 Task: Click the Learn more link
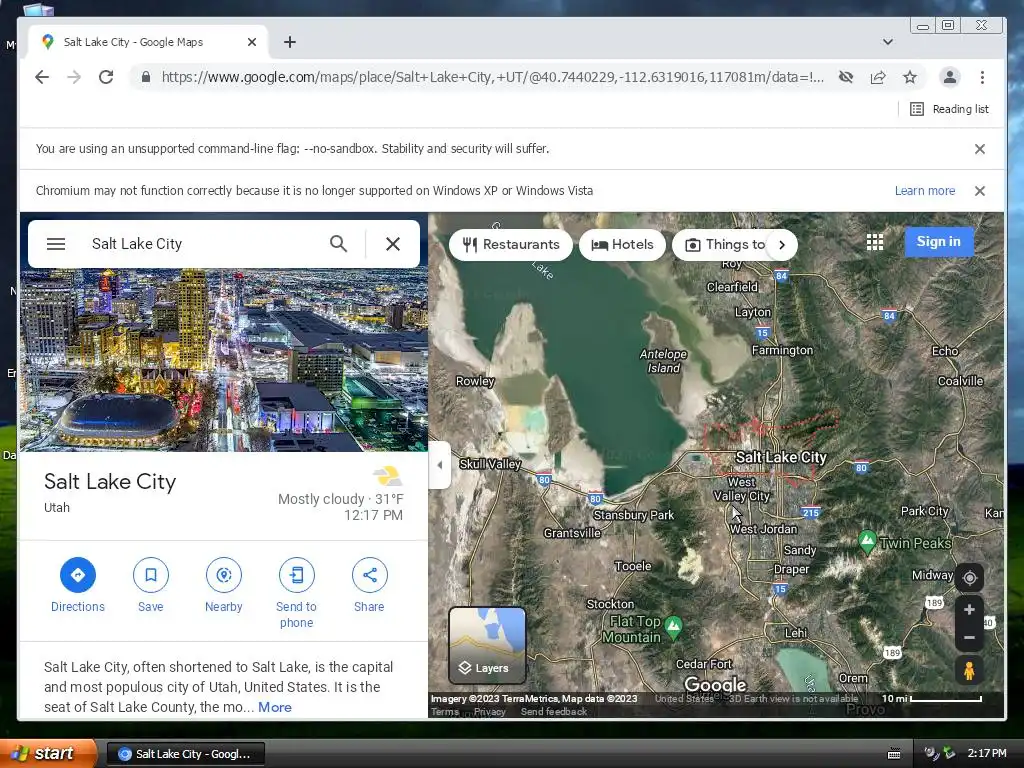pos(925,191)
